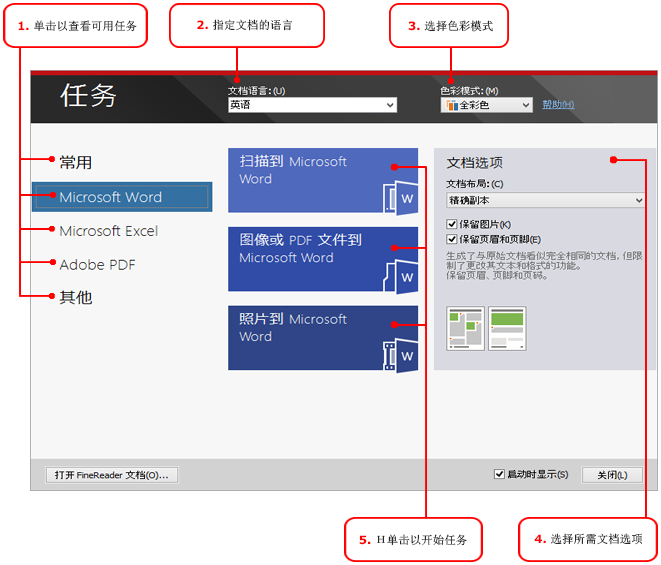Click the 文档选项 heading

pyautogui.click(x=475, y=163)
